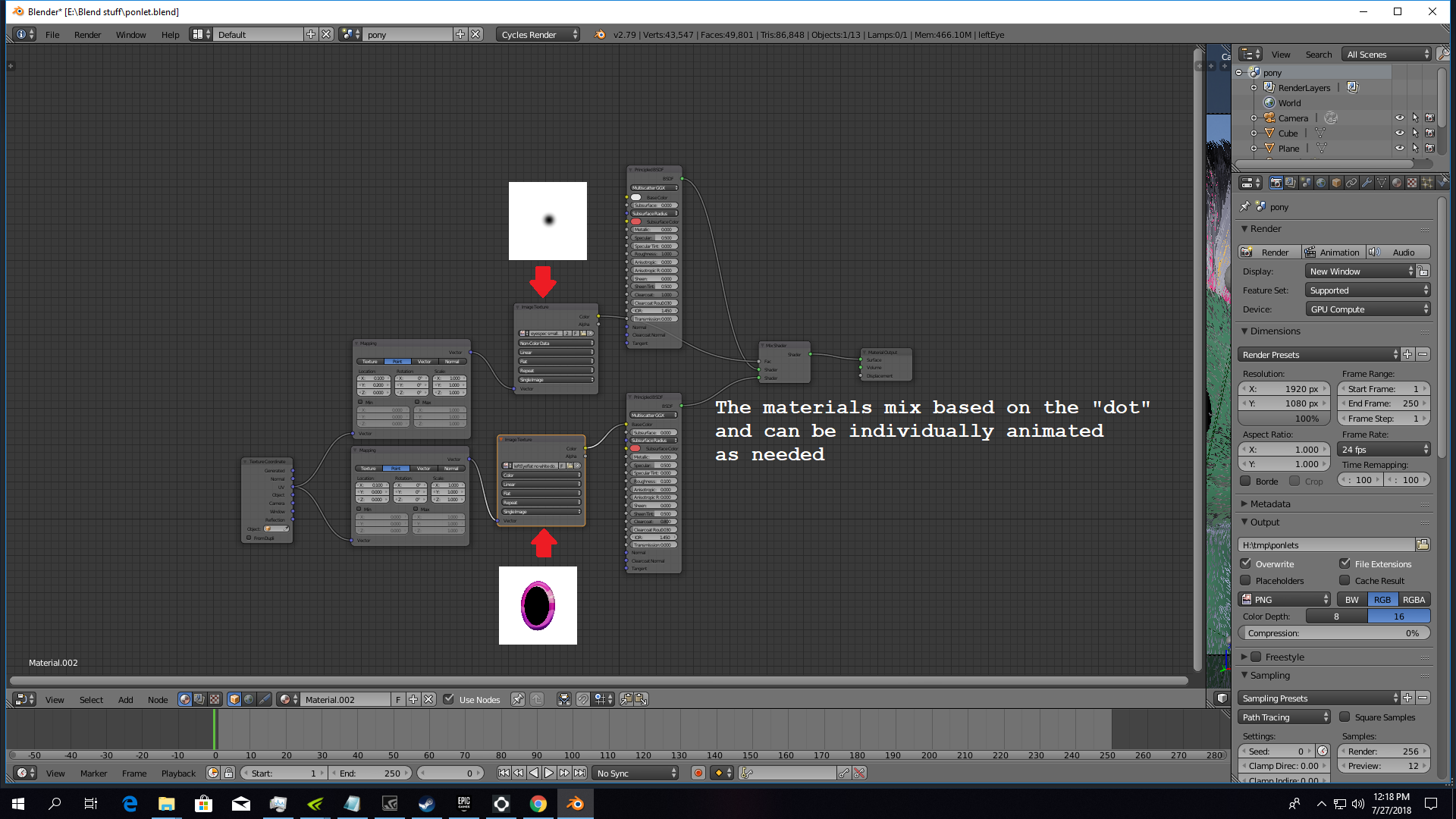This screenshot has width=1456, height=819.
Task: Click the pin node tree icon
Action: coord(517,699)
